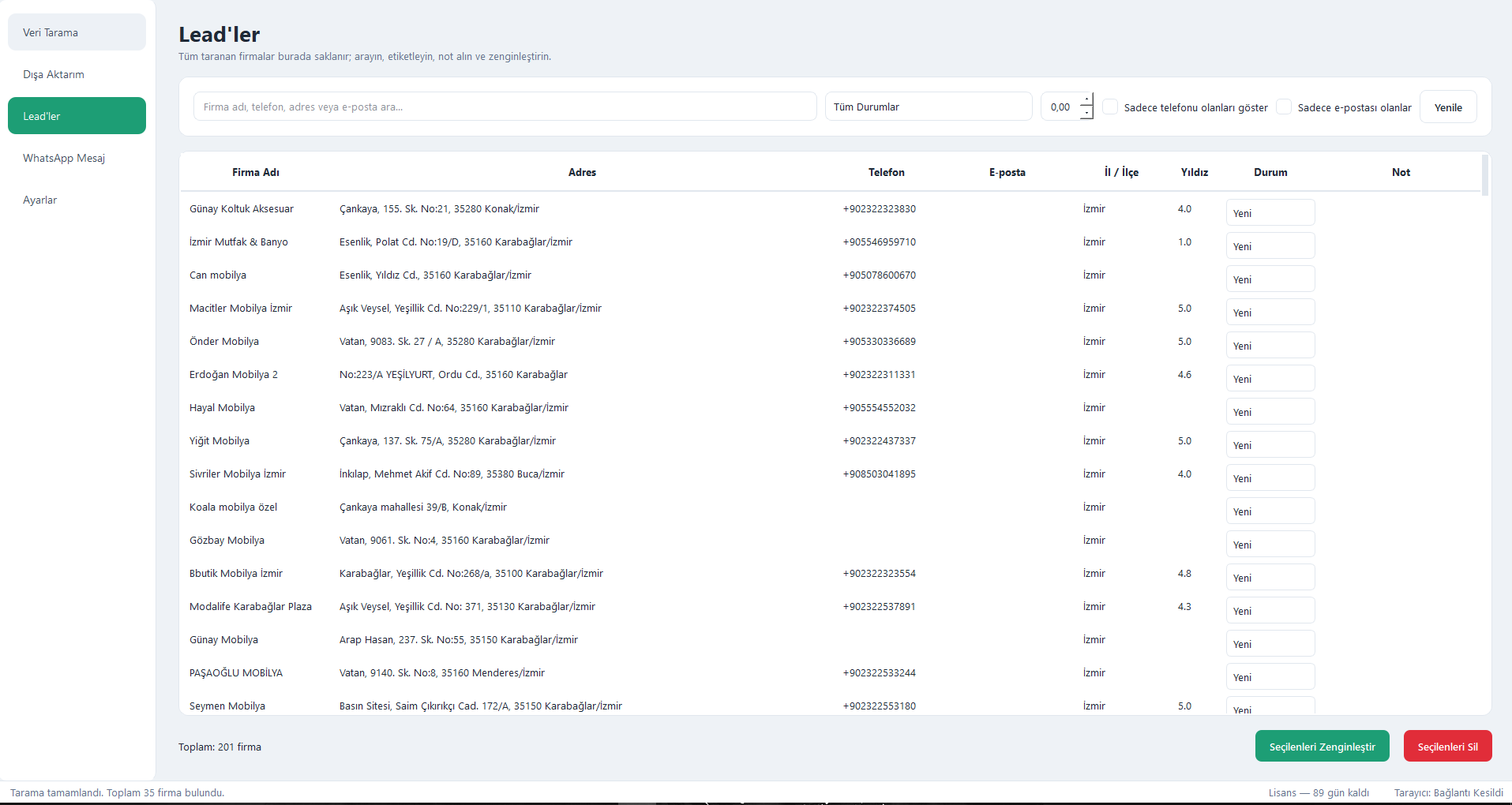
Task: Open the 'Tüm Durumlar' status dropdown
Action: [929, 107]
